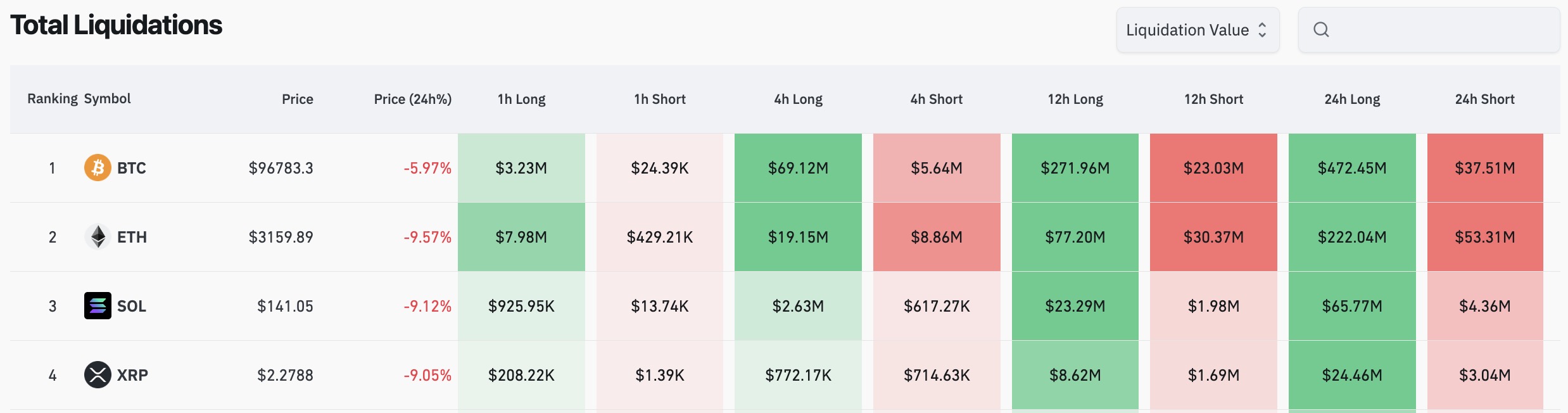Click the Solana logo icon
Screen dimensions: 1568x413
pyautogui.click(x=98, y=306)
